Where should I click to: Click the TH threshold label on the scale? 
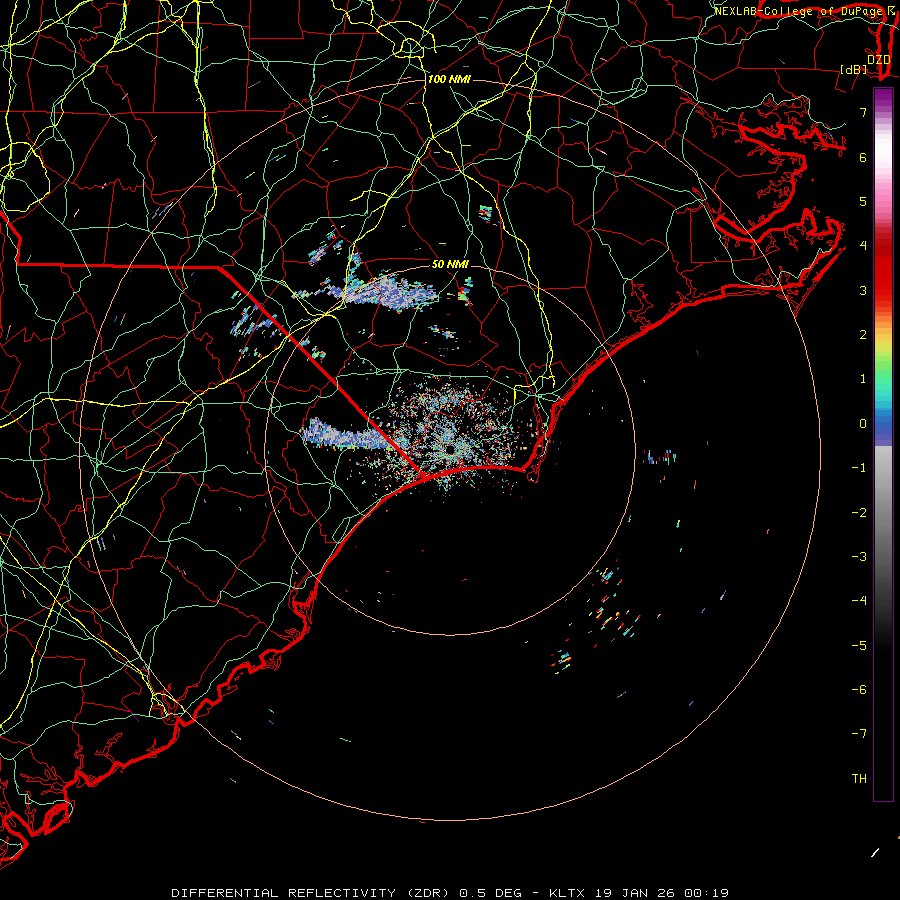point(859,779)
